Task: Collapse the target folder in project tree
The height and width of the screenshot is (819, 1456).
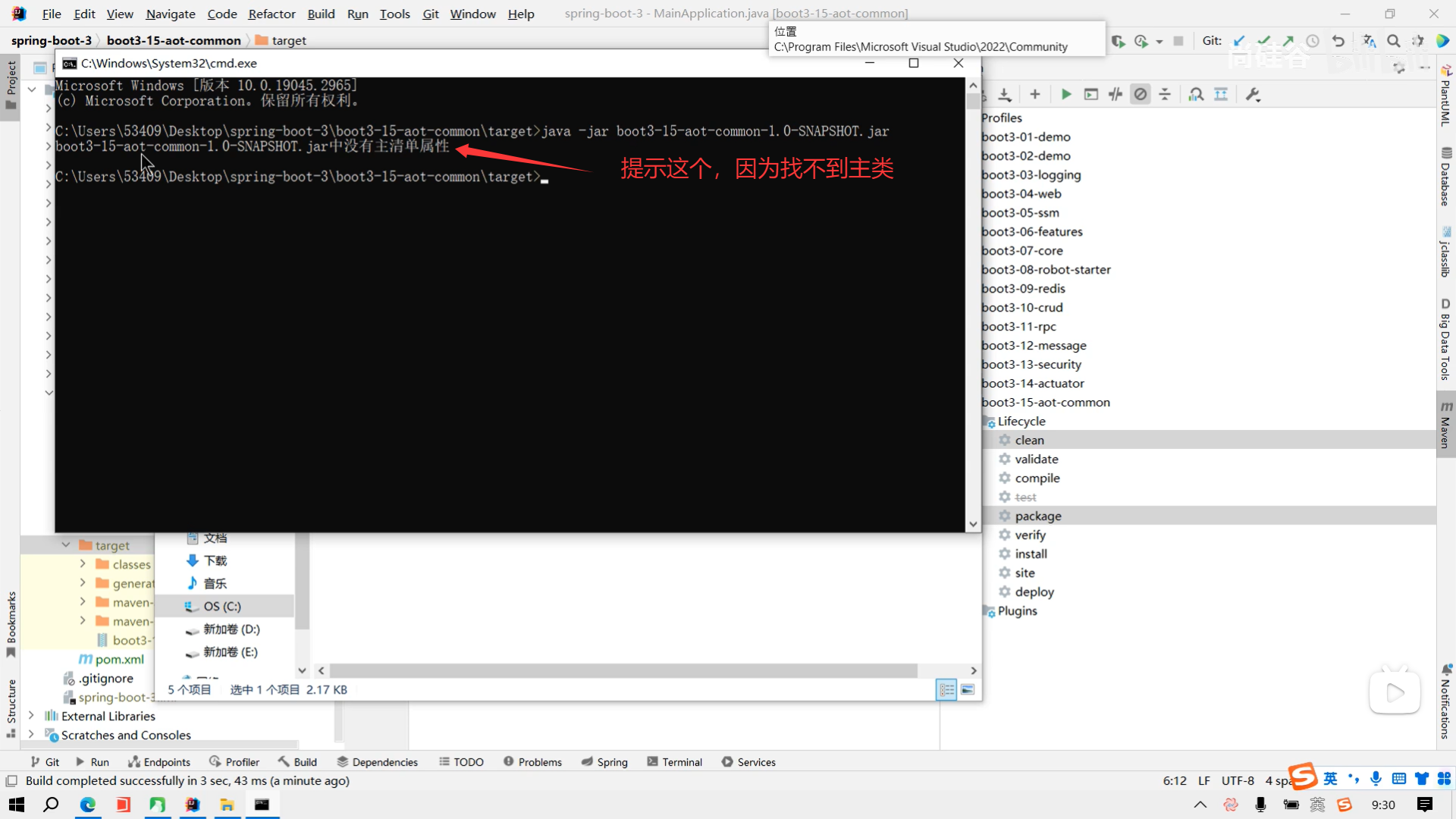Action: (66, 545)
